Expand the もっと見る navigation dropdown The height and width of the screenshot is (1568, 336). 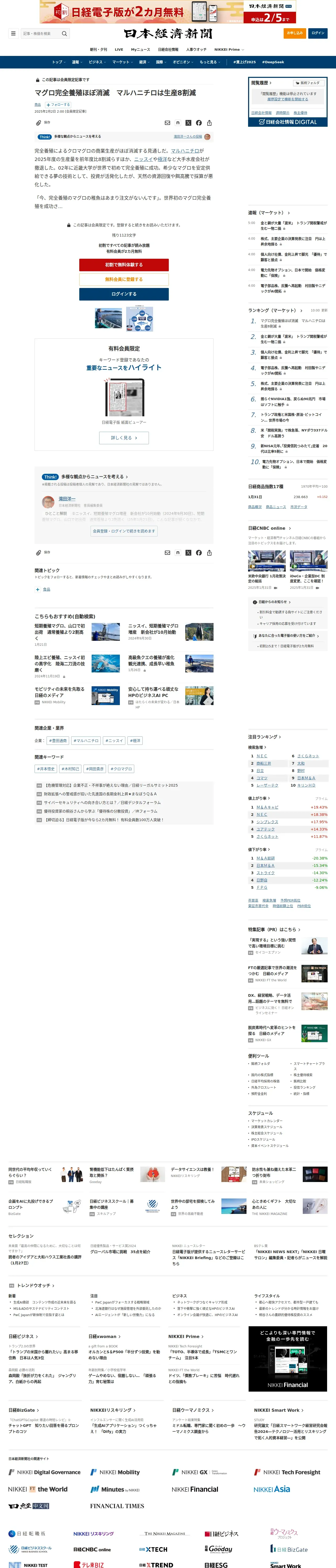click(x=210, y=62)
